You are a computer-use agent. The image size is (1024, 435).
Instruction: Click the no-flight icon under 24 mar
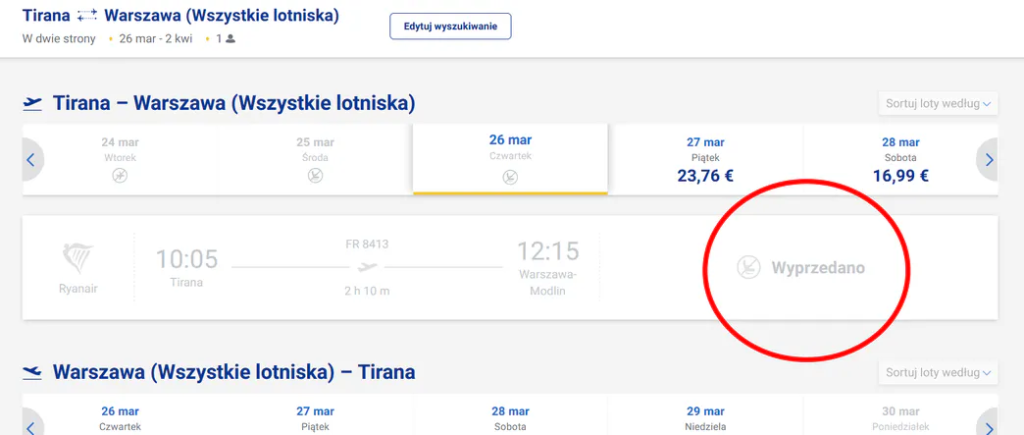pyautogui.click(x=120, y=176)
